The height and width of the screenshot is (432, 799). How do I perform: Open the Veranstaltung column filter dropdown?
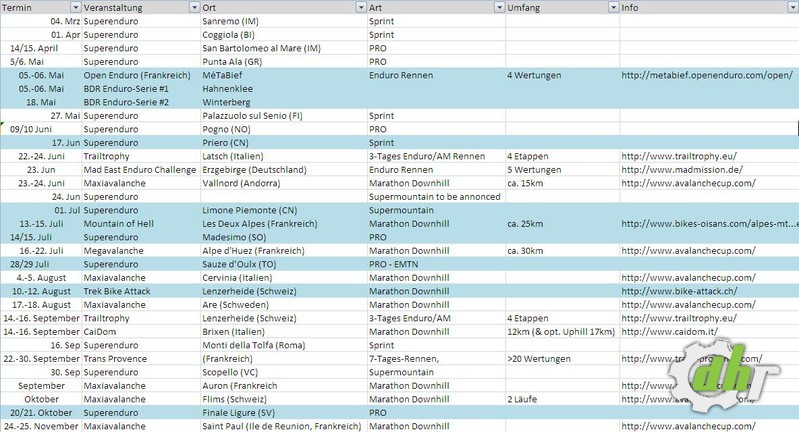click(194, 8)
